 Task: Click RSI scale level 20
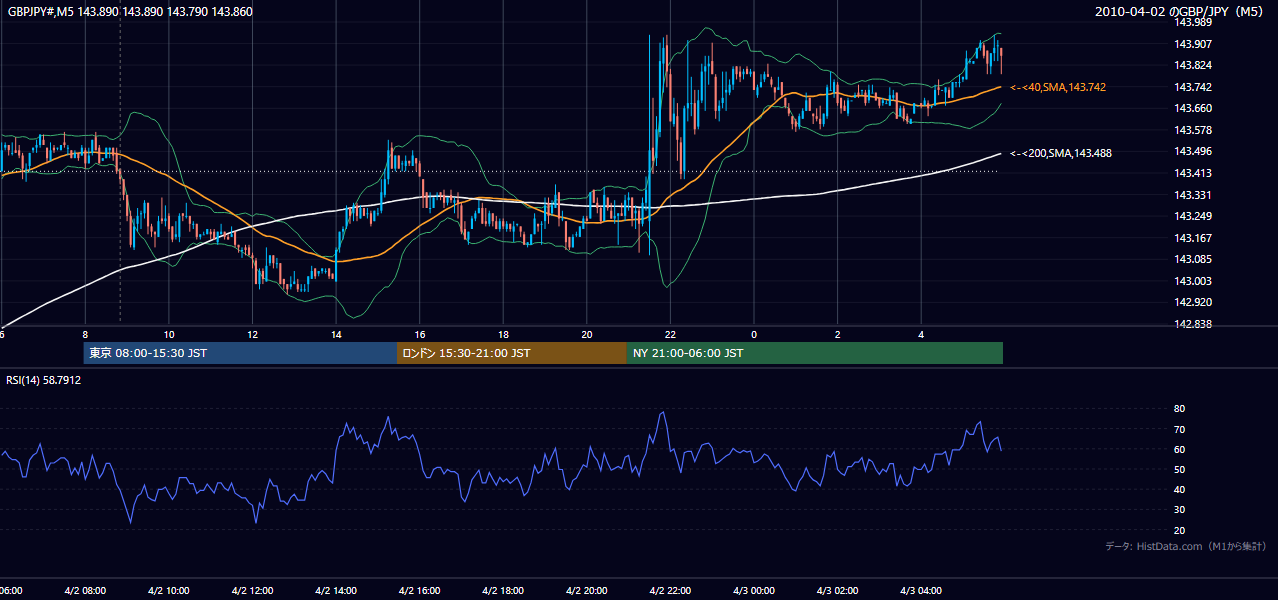[1180, 530]
